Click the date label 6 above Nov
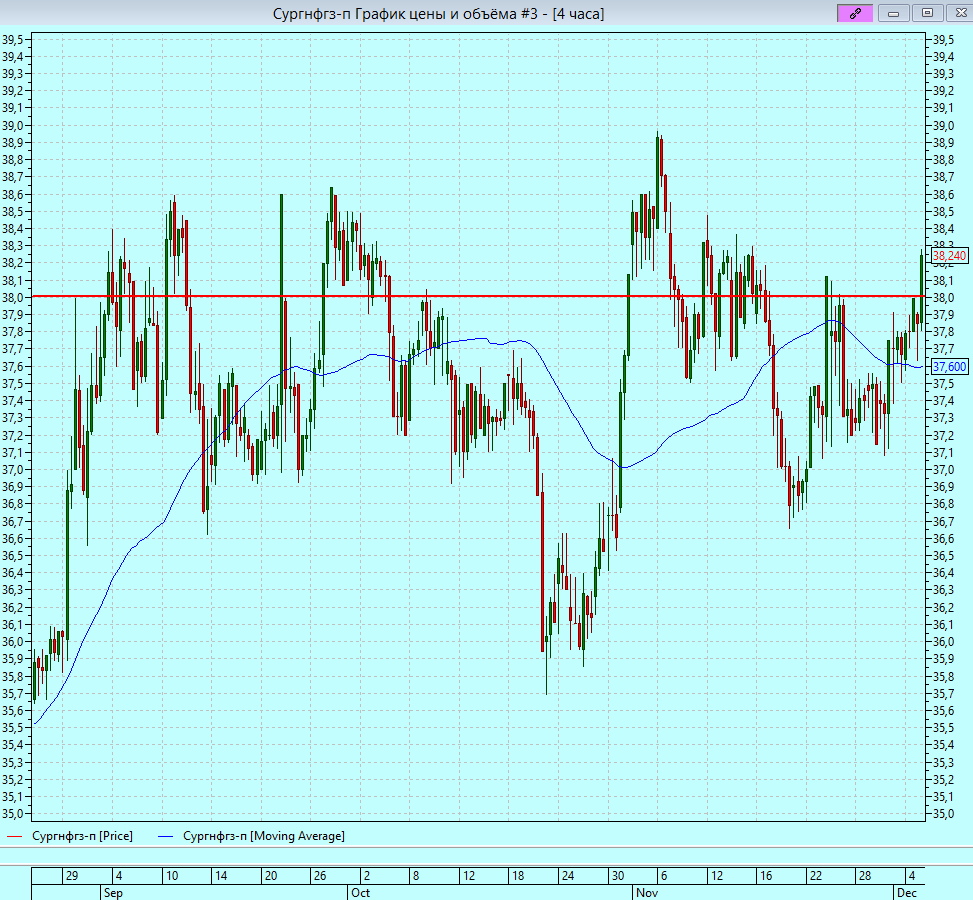The height and width of the screenshot is (900, 973). tap(664, 876)
